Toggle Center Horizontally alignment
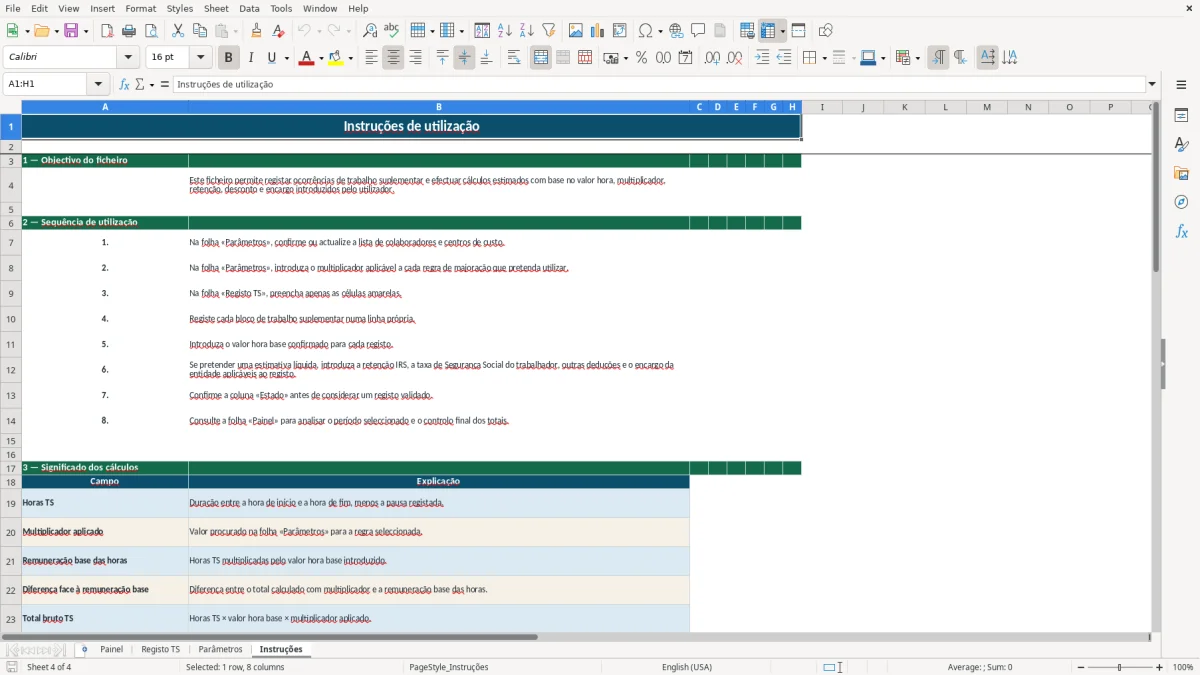Viewport: 1200px width, 675px height. coord(393,58)
